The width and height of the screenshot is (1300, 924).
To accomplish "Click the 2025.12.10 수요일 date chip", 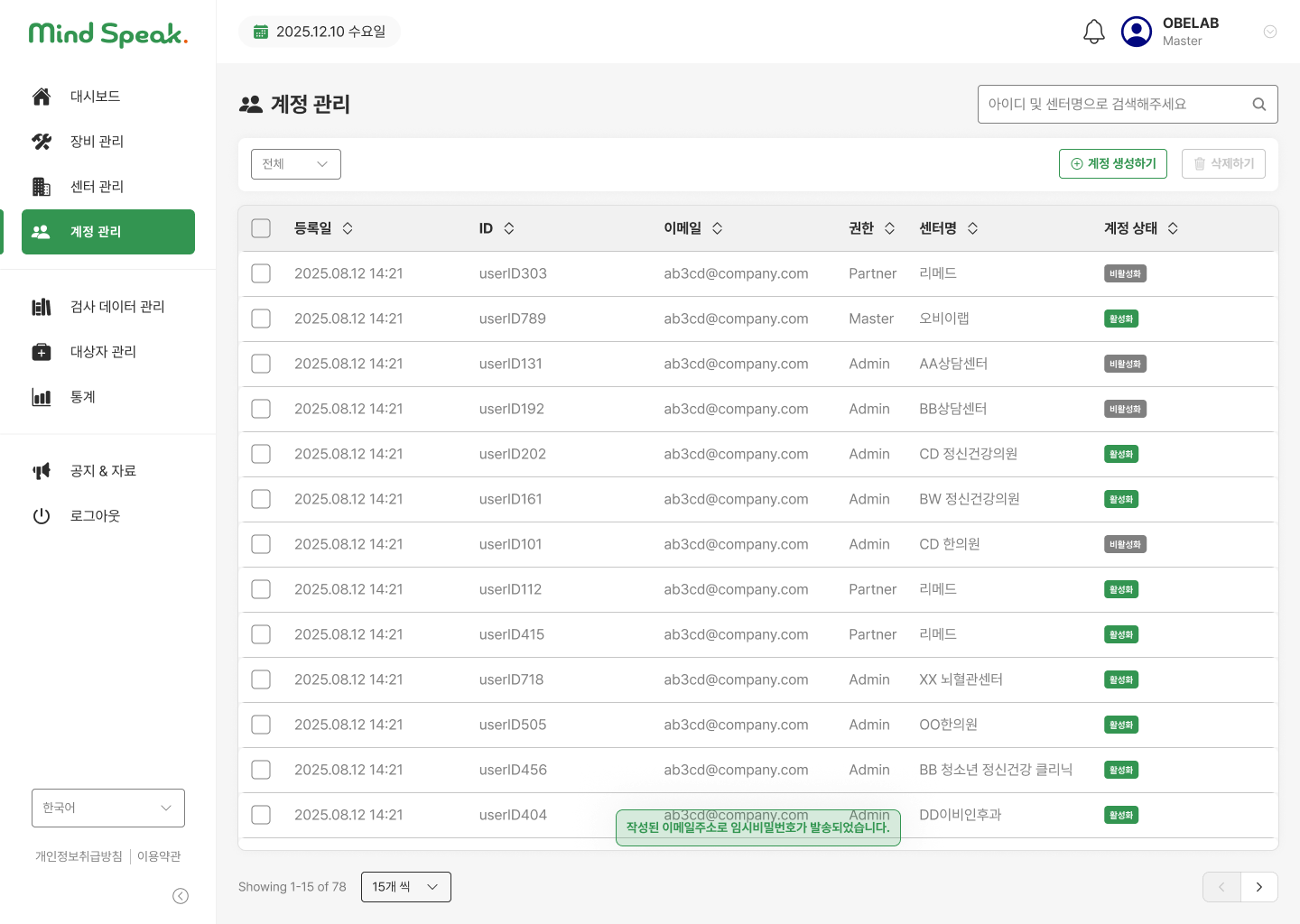I will coord(320,32).
